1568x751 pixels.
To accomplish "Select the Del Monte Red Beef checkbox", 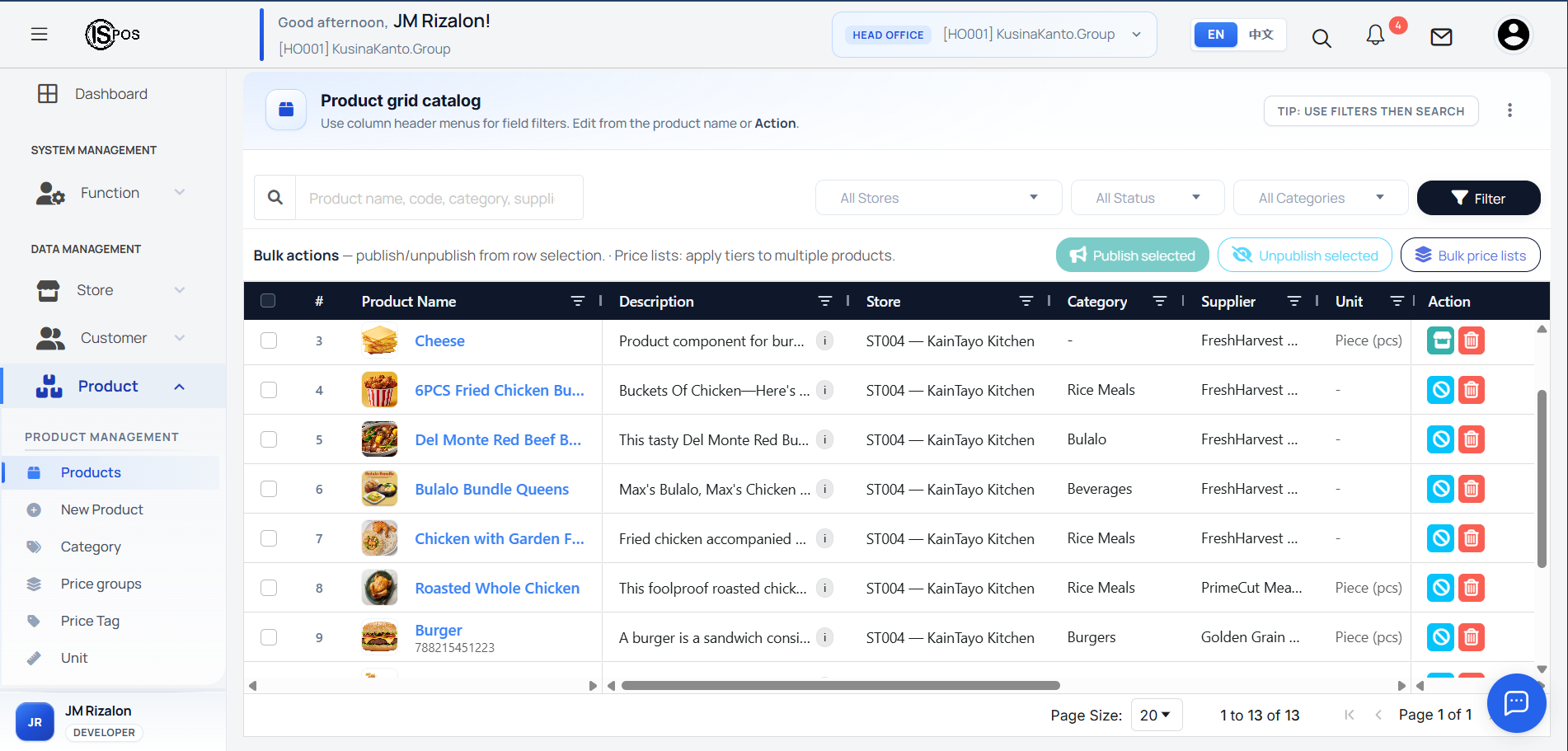I will (269, 439).
